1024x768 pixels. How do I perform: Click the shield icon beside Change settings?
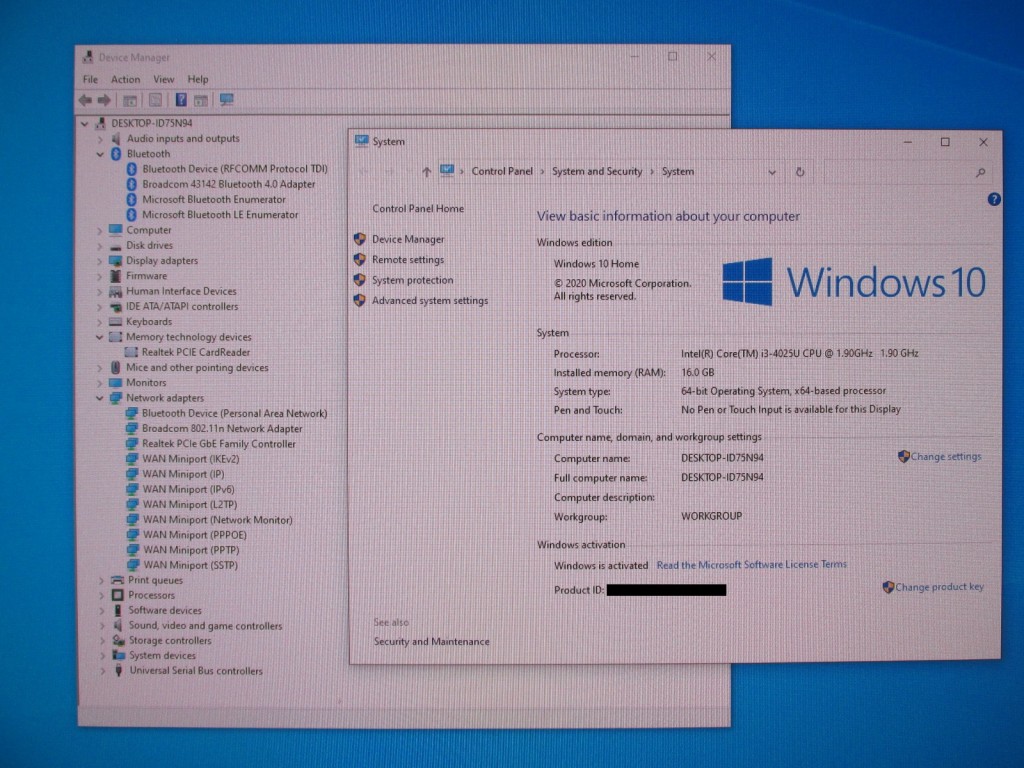tap(904, 456)
